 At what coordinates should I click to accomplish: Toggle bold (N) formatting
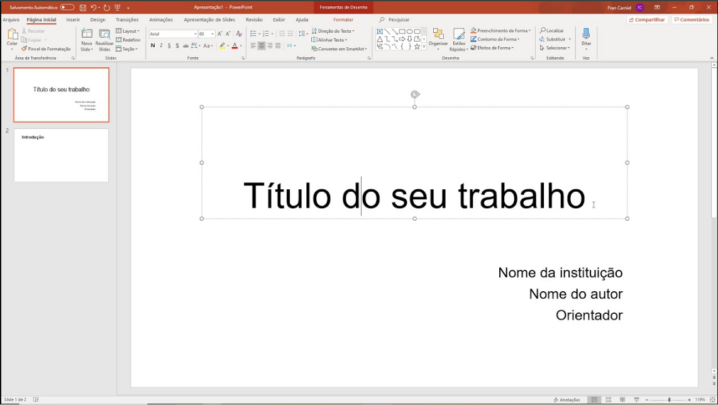pos(153,46)
